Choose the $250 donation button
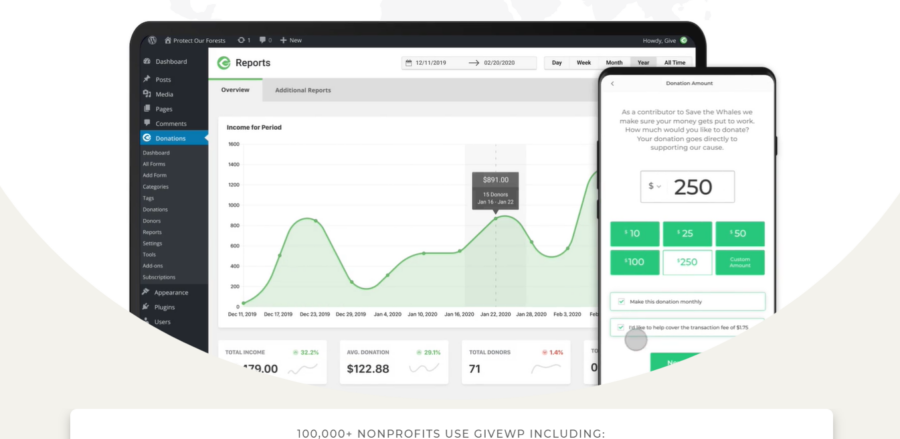The width and height of the screenshot is (900, 439). tap(687, 262)
